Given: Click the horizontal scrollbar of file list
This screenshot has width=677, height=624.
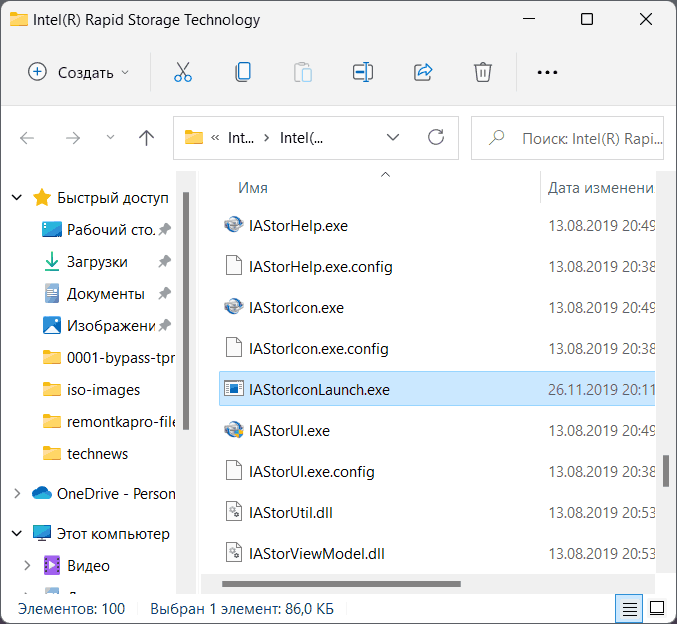Looking at the screenshot, I should 341,584.
